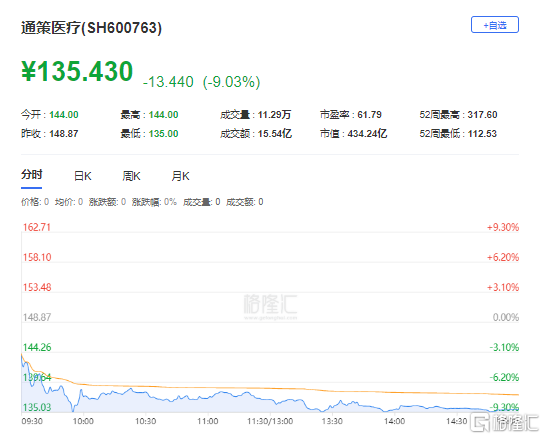Click the 最高 value 144.00
The height and width of the screenshot is (439, 545).
pyautogui.click(x=163, y=115)
